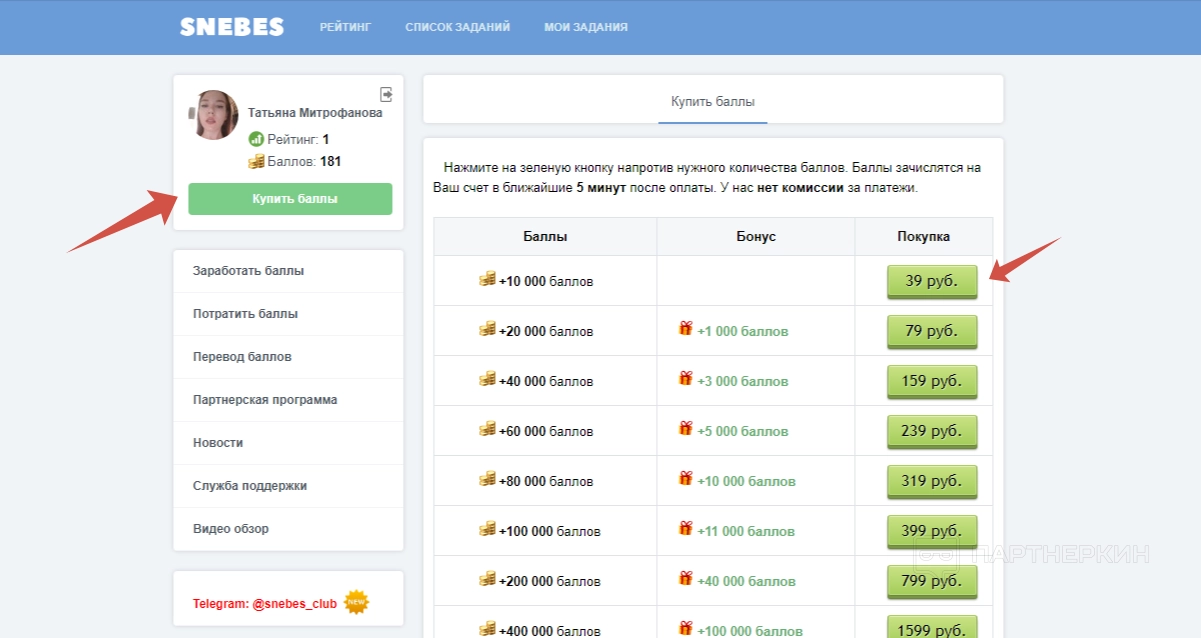This screenshot has height=638, width=1201.
Task: Click the +5 000 баллов bonus text
Action: 743,432
